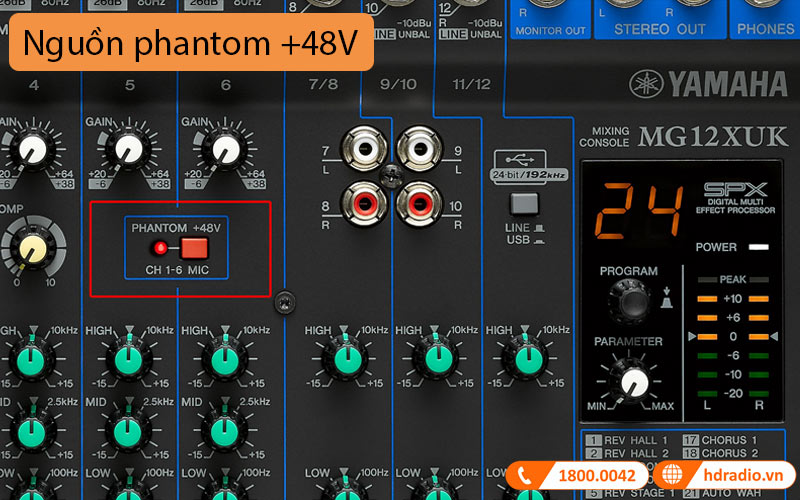Push the red PHANTOM +48V switch
Image resolution: width=800 pixels, height=500 pixels.
pyautogui.click(x=195, y=248)
